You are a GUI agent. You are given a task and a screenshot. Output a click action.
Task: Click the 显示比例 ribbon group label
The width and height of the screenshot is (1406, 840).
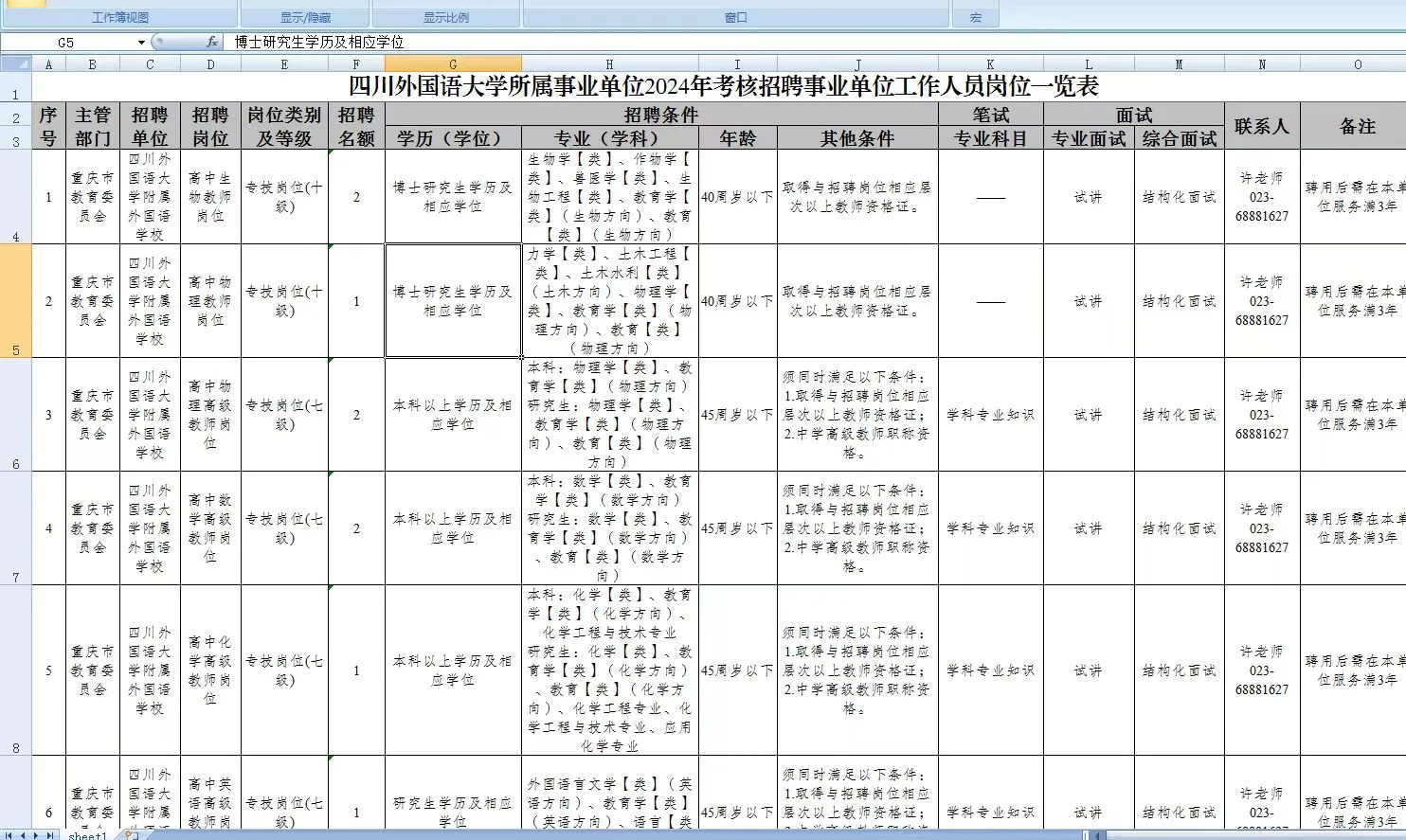(x=446, y=17)
